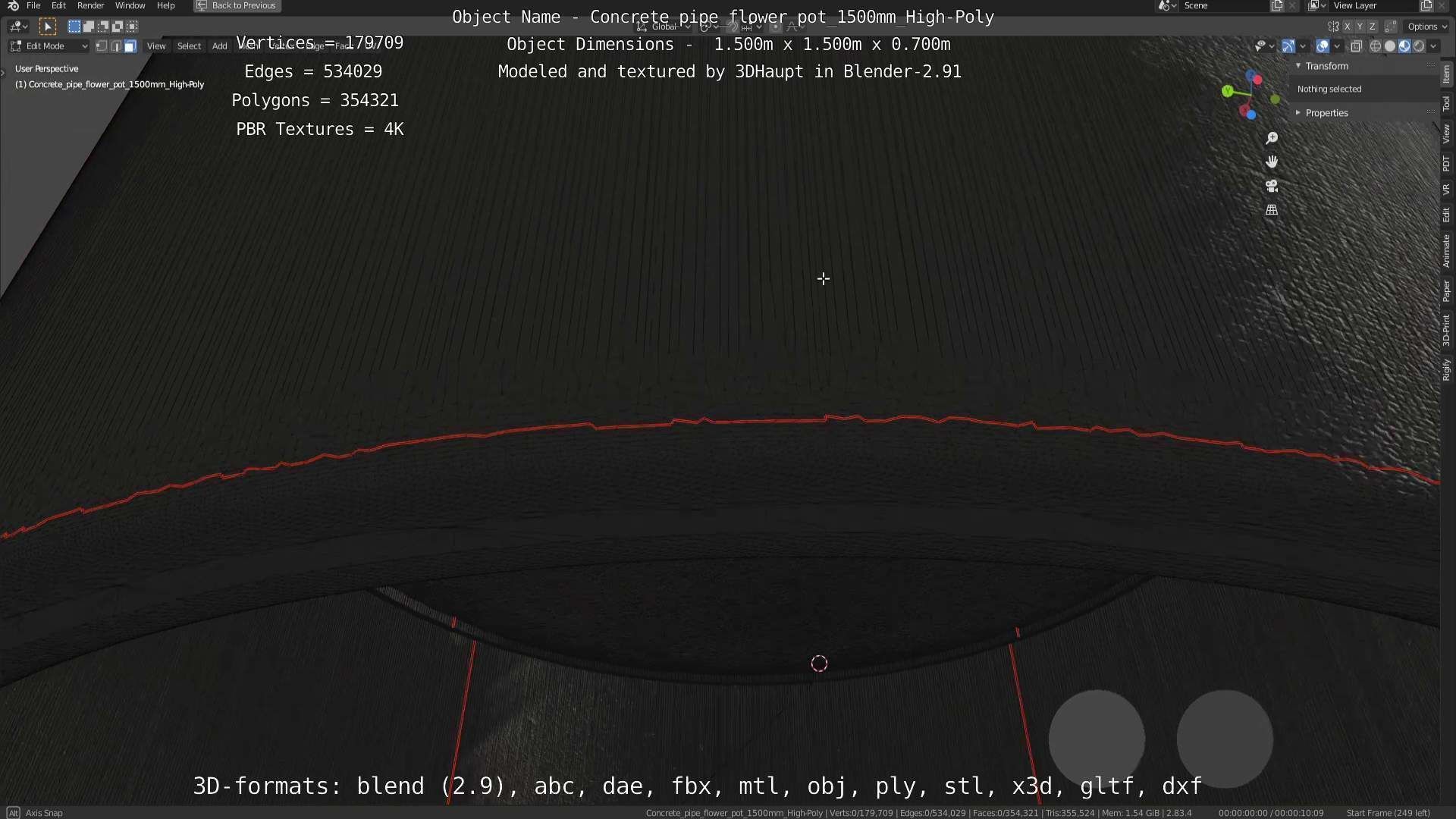Viewport: 1456px width, 819px height.
Task: Click the Back to Previous button
Action: click(237, 5)
